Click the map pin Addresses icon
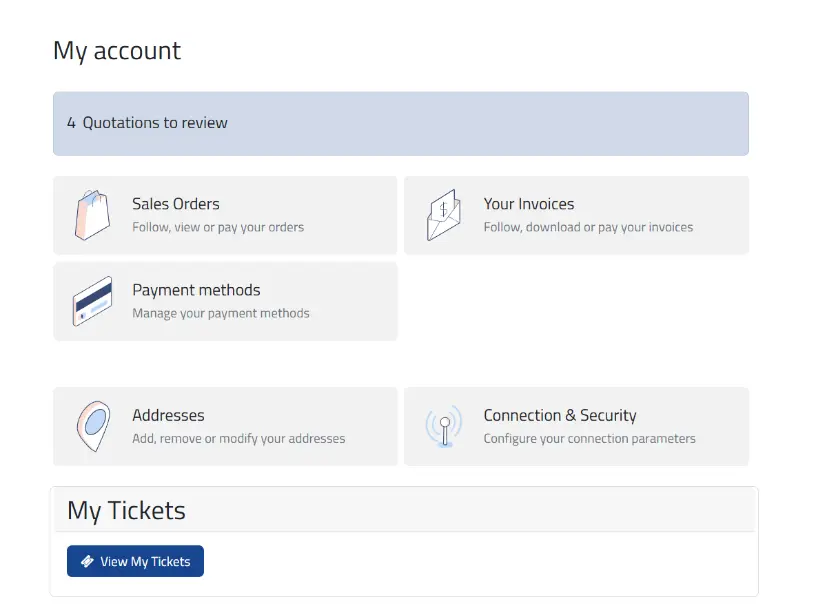Screen dimensions: 827x608 pos(93,426)
